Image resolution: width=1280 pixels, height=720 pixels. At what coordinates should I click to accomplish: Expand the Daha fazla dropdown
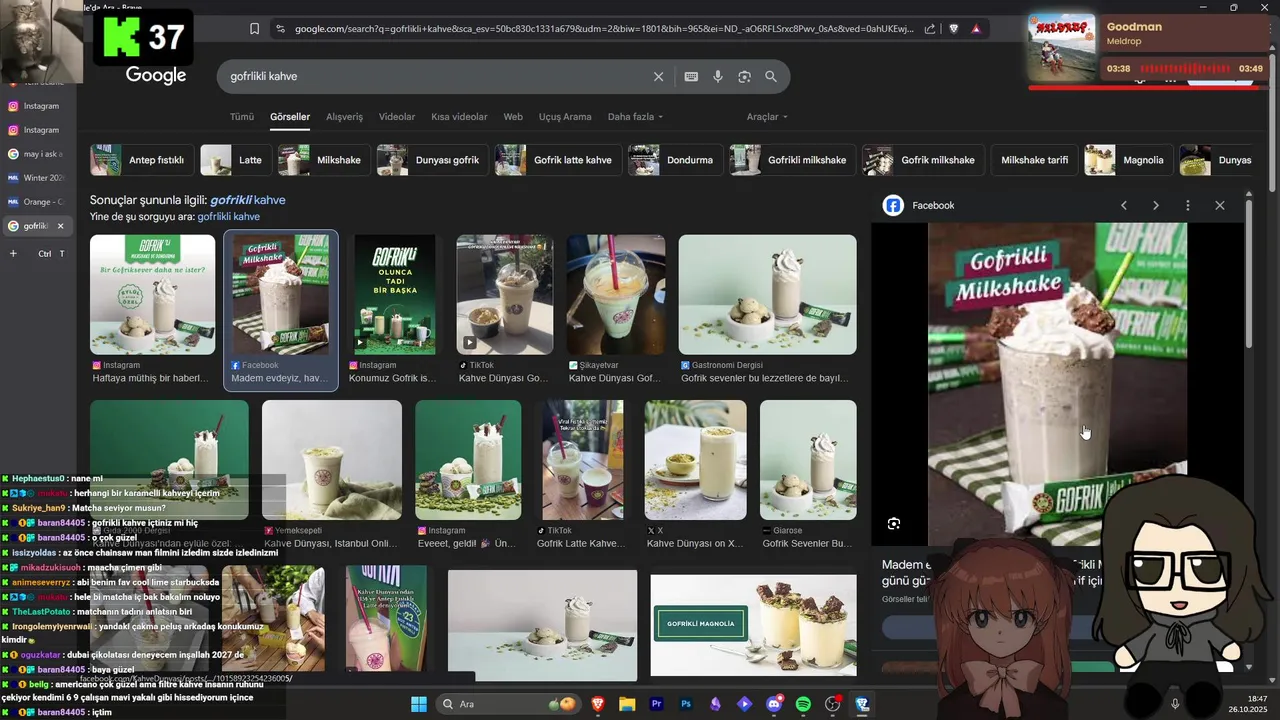[x=635, y=117]
